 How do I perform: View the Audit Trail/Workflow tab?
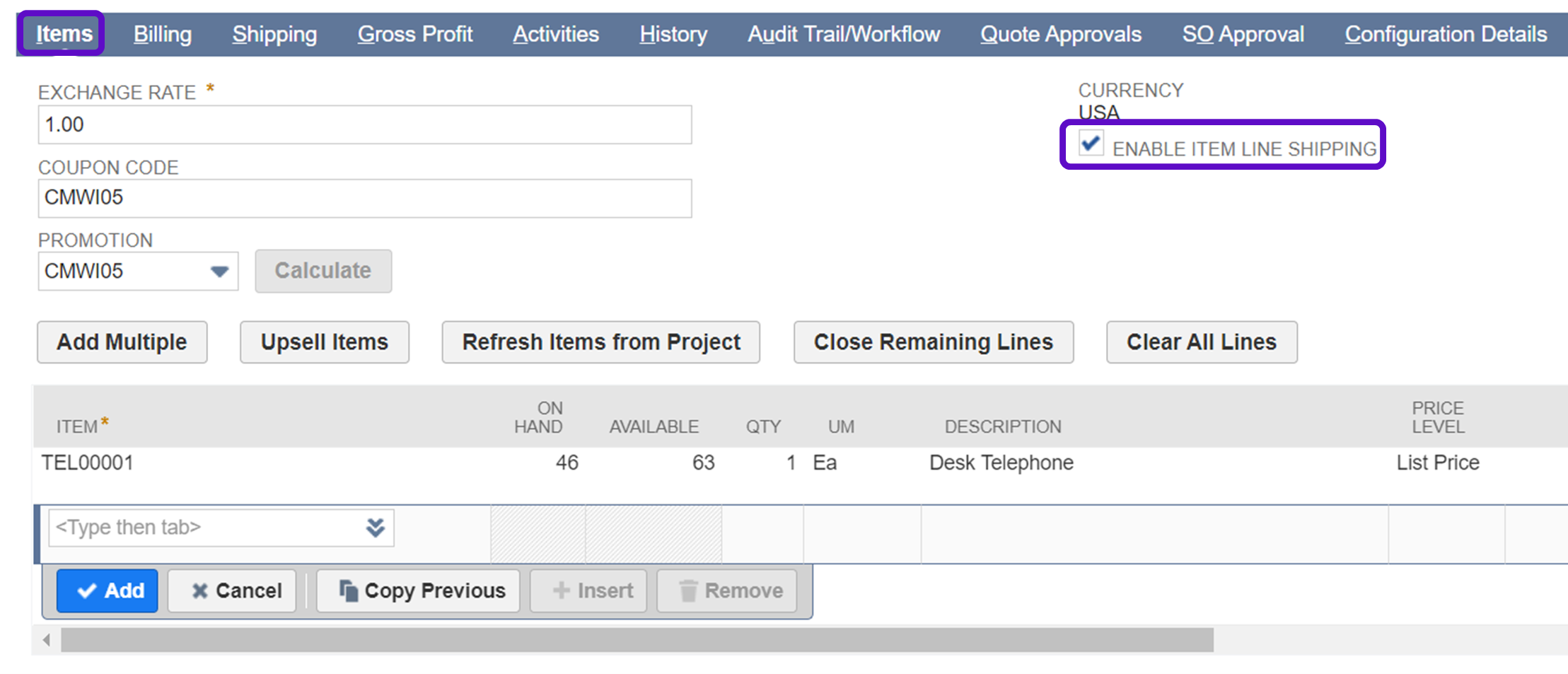[x=844, y=34]
